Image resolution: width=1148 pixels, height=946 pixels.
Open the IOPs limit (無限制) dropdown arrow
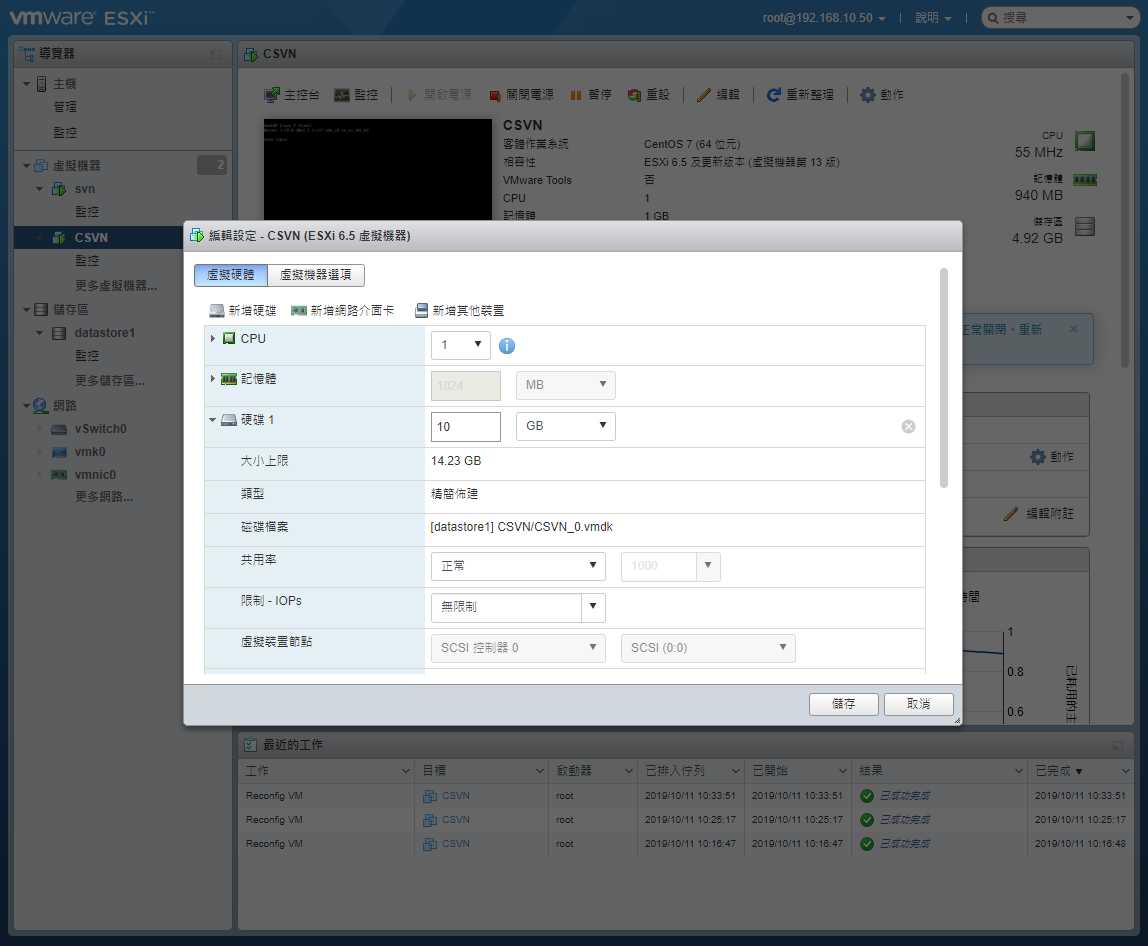tap(593, 607)
